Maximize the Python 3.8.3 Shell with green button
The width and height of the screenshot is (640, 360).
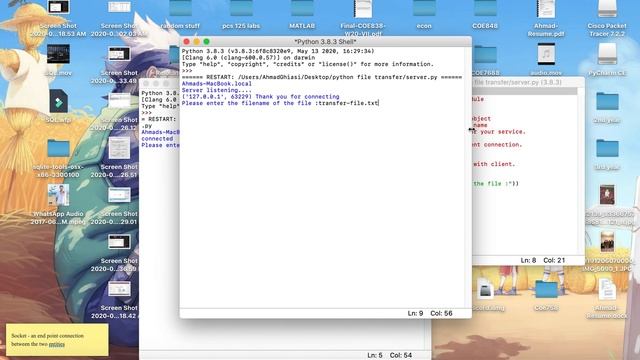click(x=207, y=42)
